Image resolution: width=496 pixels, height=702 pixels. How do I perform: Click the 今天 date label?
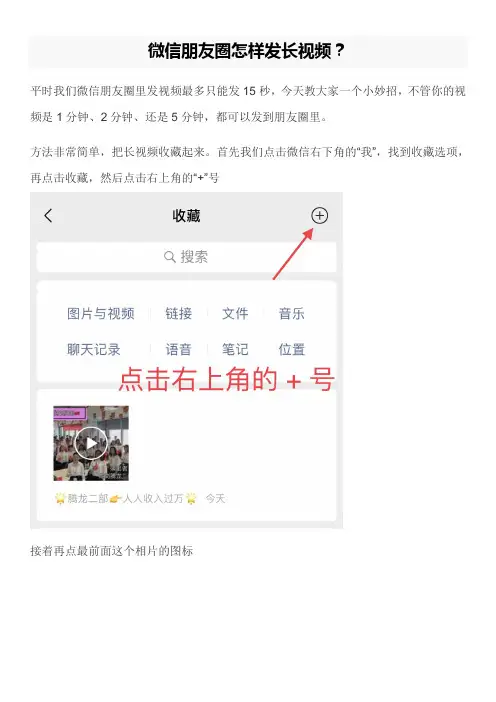click(215, 498)
